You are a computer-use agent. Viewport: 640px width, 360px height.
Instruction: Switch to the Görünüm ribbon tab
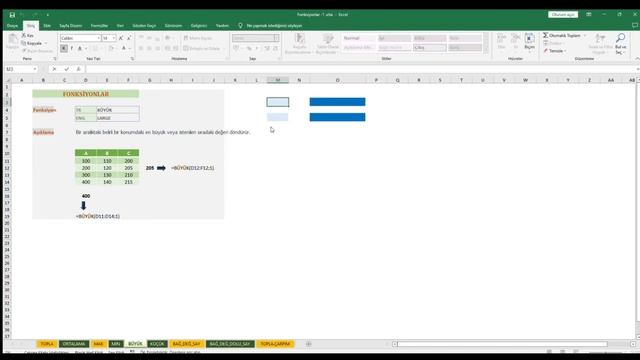point(173,26)
